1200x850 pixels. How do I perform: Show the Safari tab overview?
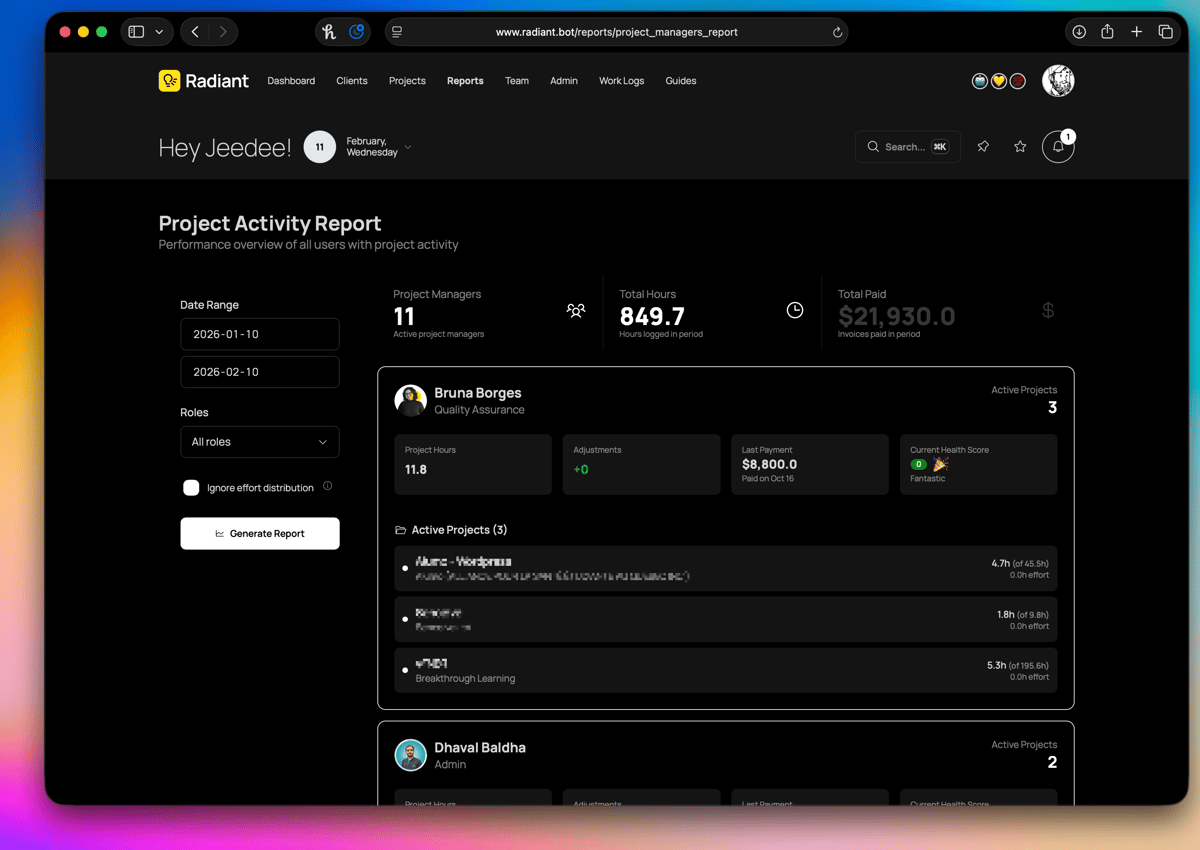(x=1165, y=32)
